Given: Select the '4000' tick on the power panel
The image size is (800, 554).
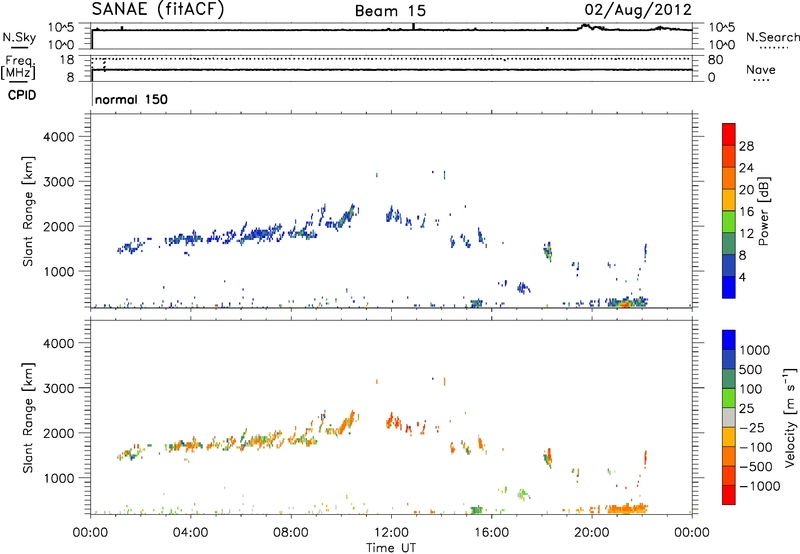Looking at the screenshot, I should [59, 137].
